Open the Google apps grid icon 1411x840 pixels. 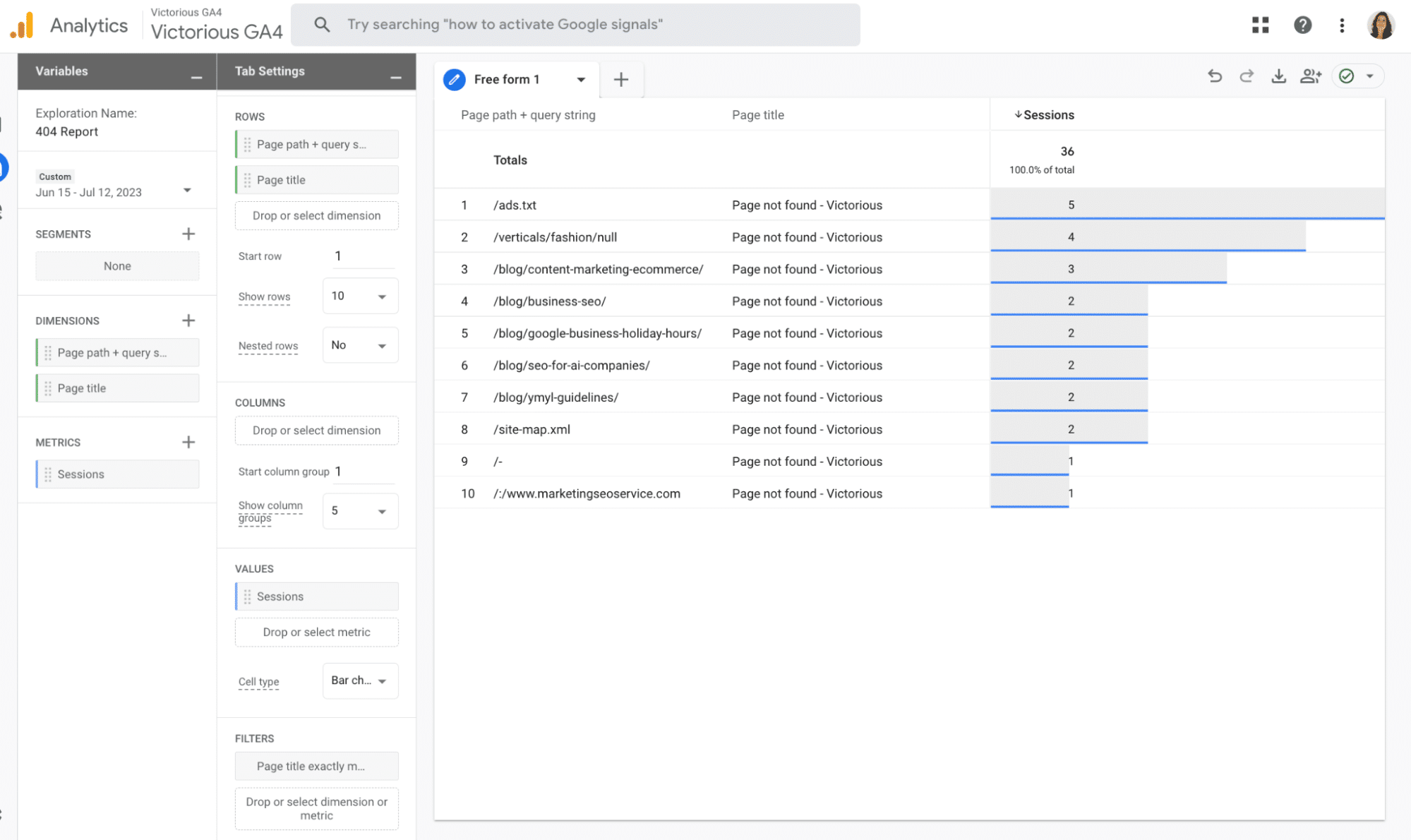pos(1261,25)
